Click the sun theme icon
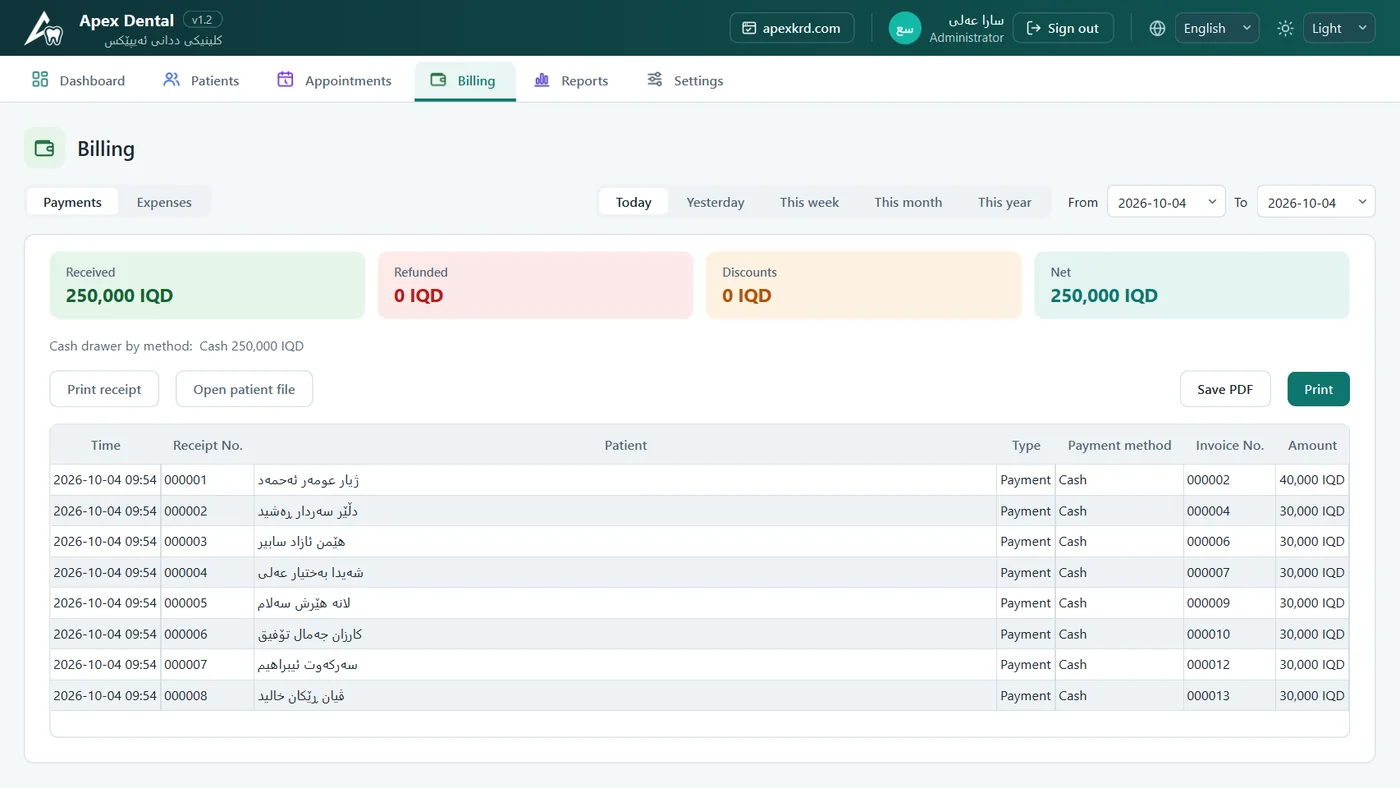Viewport: 1400px width, 788px height. click(x=1285, y=28)
